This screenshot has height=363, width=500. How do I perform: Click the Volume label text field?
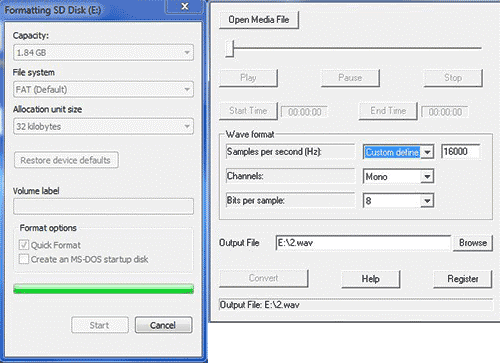point(103,206)
